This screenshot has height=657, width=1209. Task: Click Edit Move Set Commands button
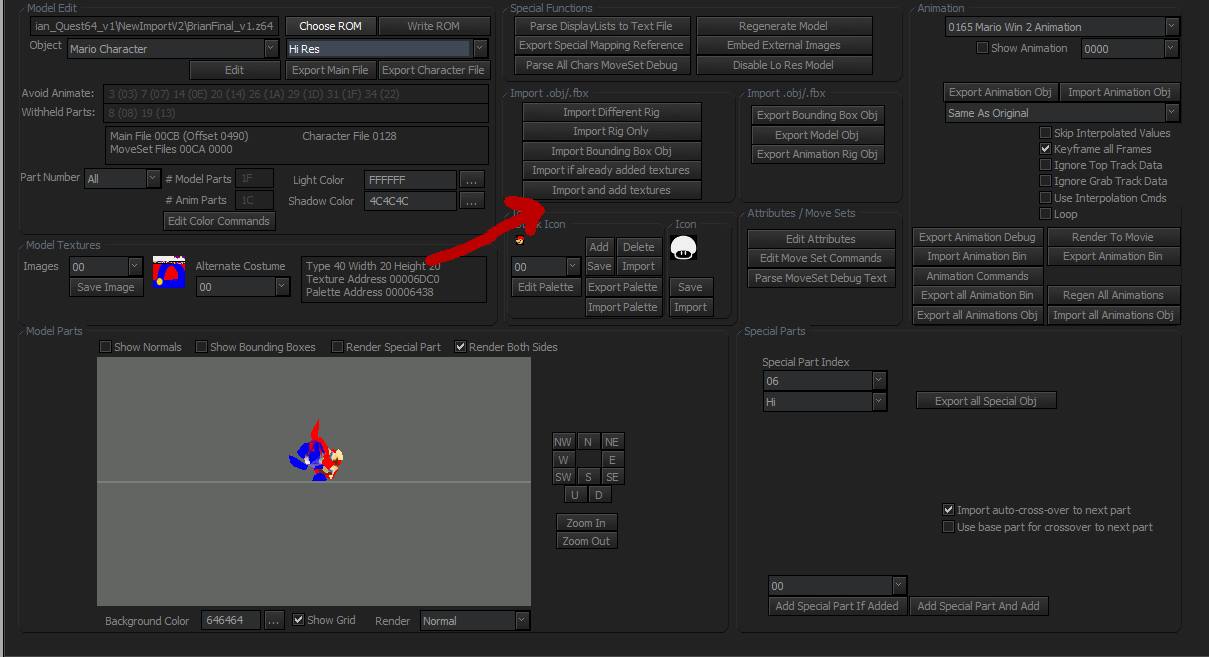[820, 258]
